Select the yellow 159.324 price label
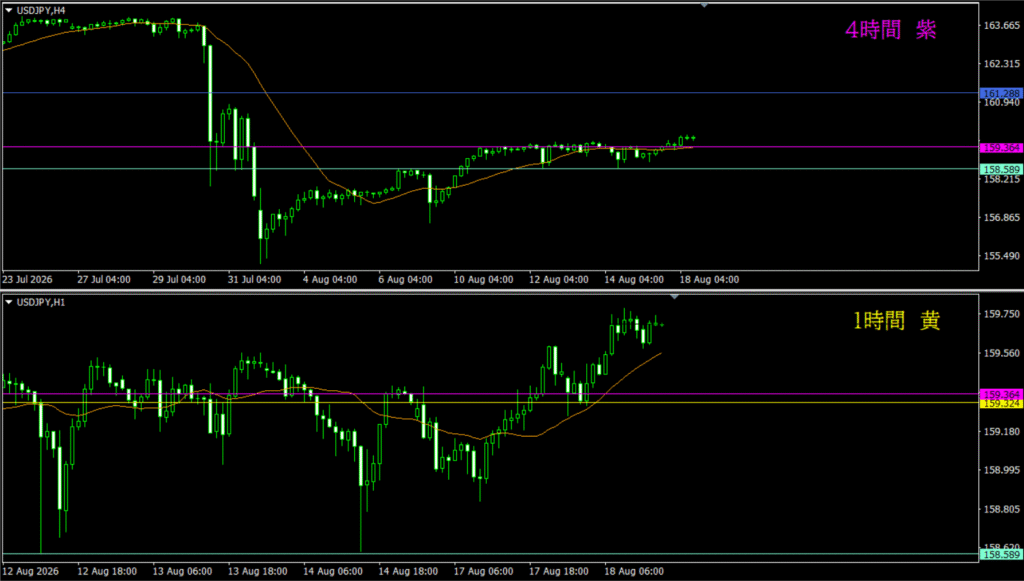 point(1001,403)
